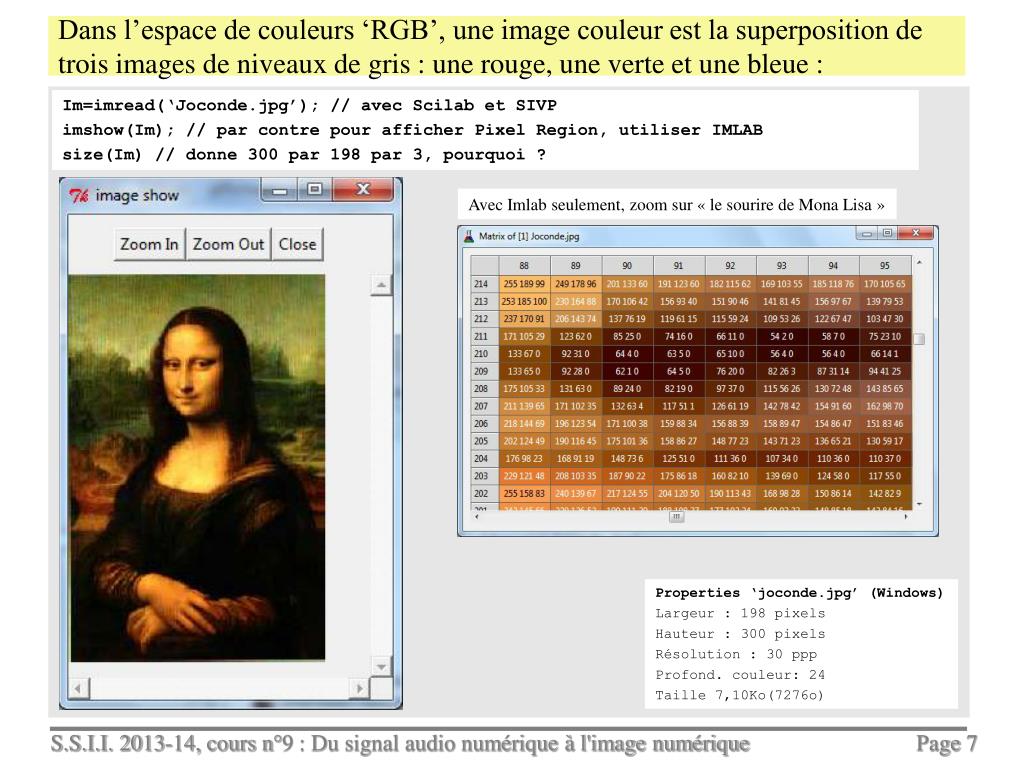Select column header 94 in matrix

pyautogui.click(x=833, y=266)
